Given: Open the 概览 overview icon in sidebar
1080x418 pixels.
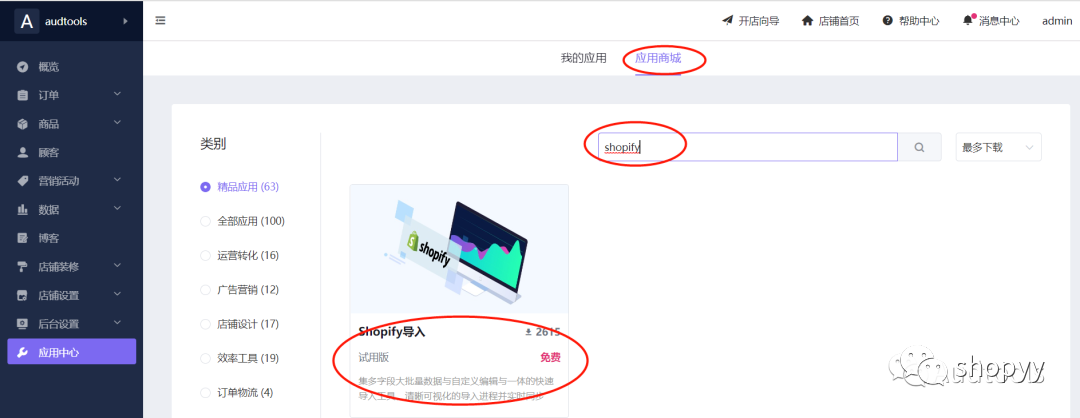Looking at the screenshot, I should click(x=23, y=67).
